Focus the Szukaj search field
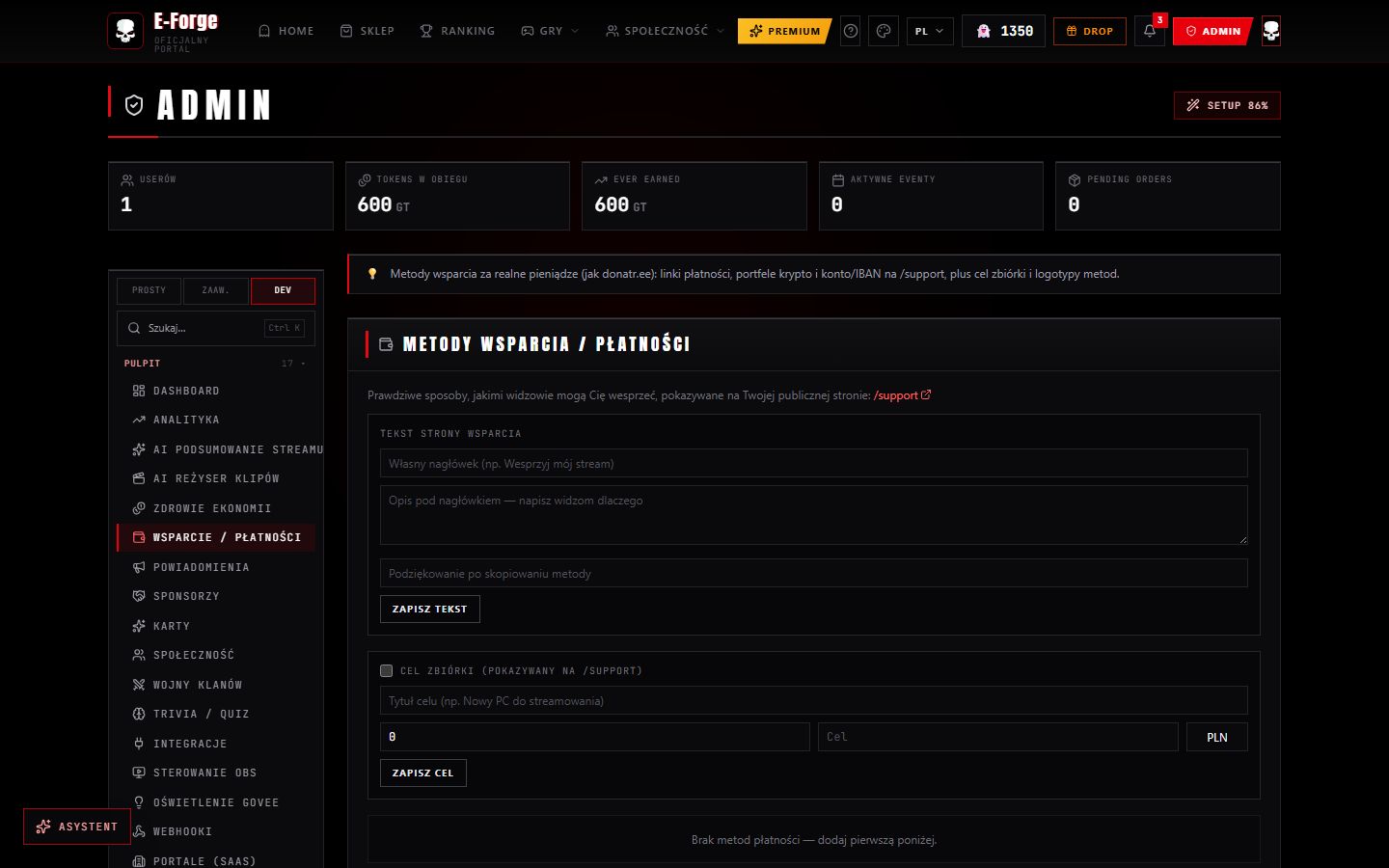1389x868 pixels. (216, 328)
